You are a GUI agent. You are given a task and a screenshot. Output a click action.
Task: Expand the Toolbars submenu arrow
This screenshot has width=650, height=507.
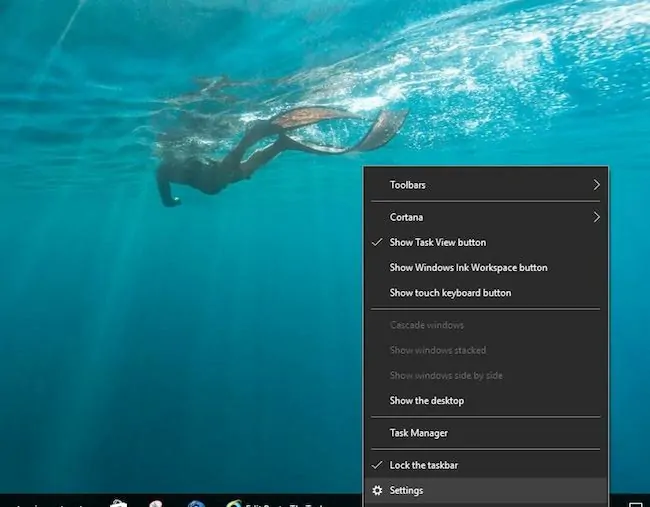pos(596,185)
